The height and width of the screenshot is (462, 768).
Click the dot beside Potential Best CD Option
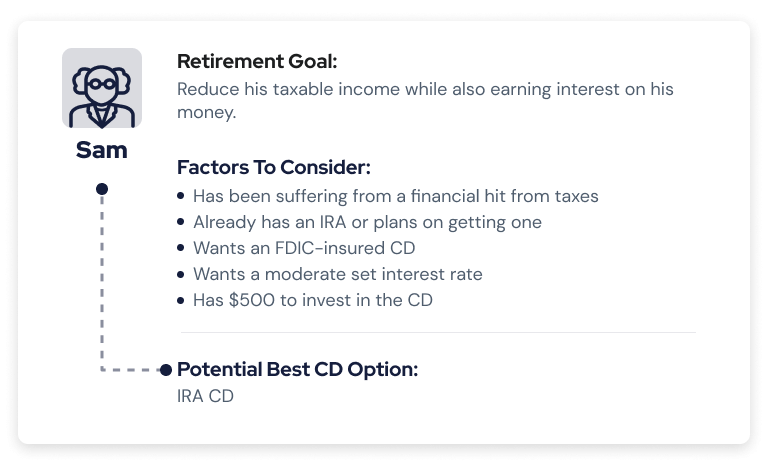tap(166, 370)
